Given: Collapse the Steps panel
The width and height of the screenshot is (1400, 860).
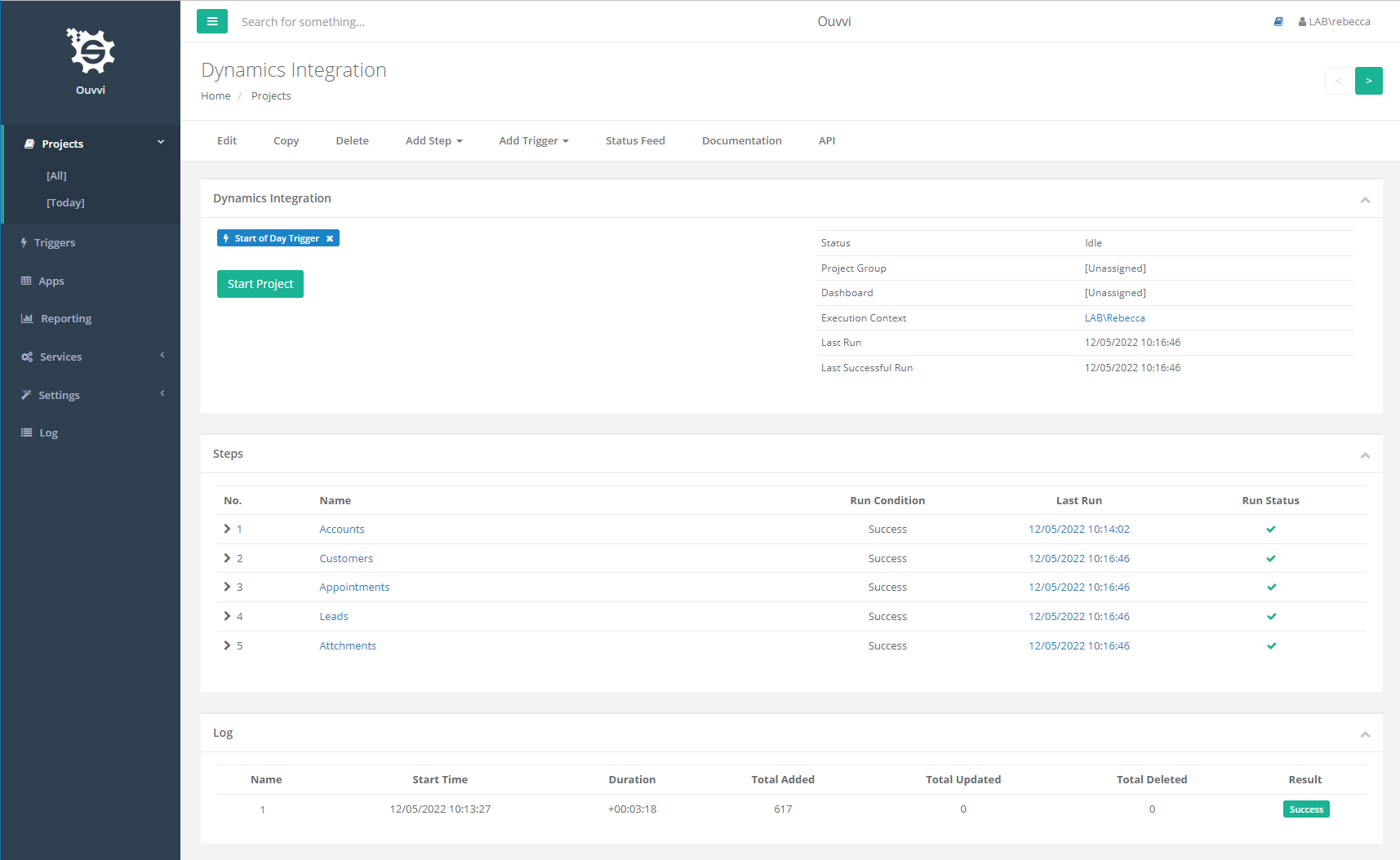Looking at the screenshot, I should [1365, 455].
